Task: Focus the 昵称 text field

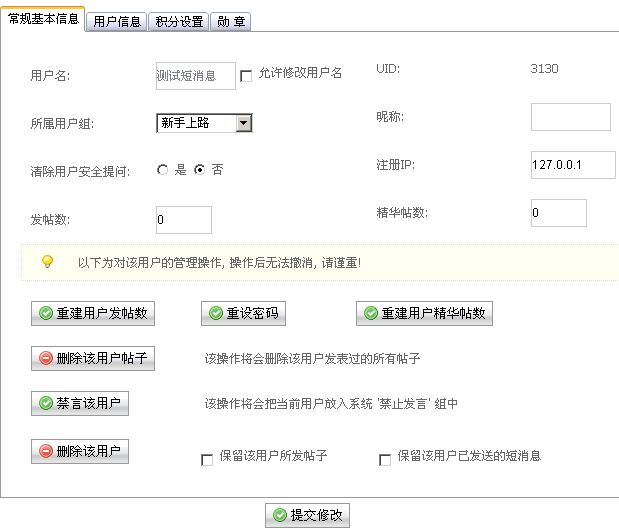Action: pos(570,117)
